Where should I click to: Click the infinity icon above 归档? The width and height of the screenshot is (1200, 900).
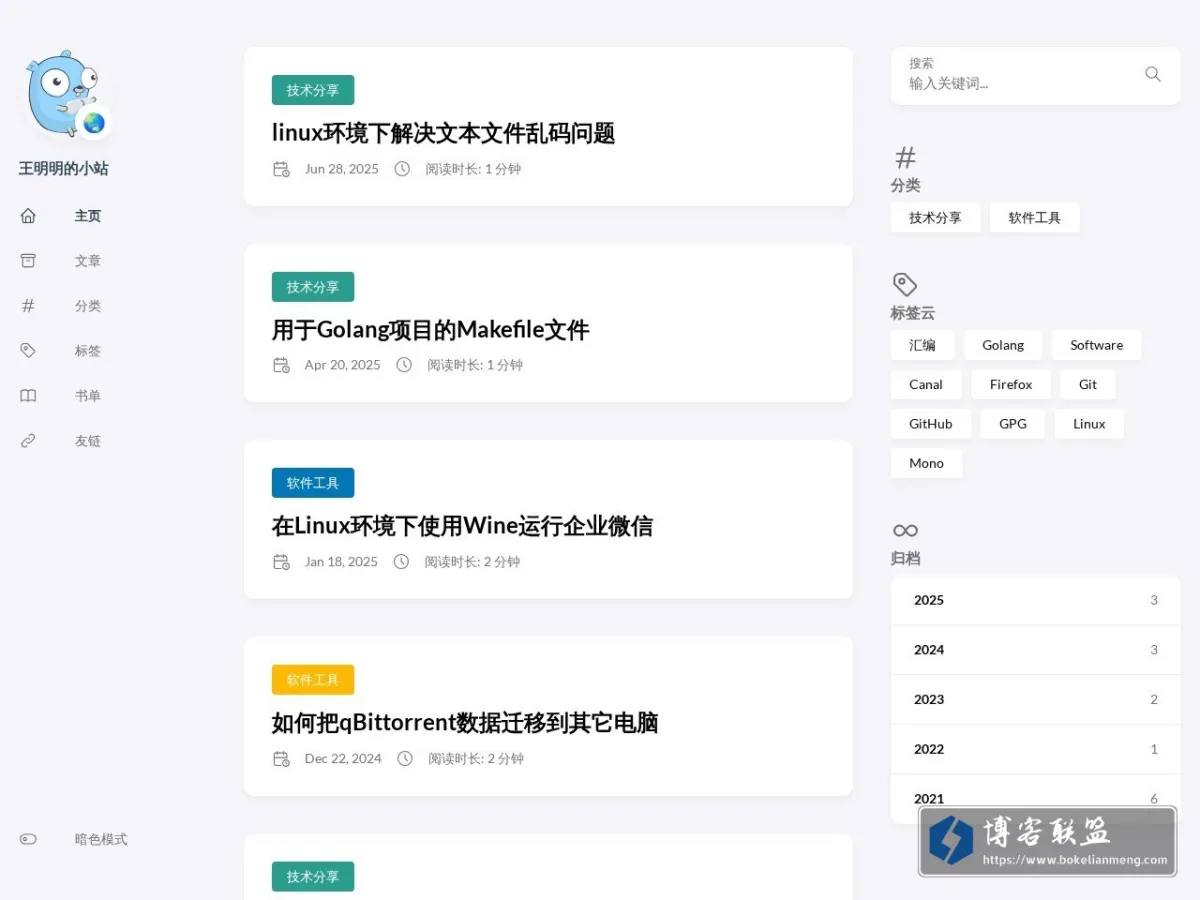905,531
